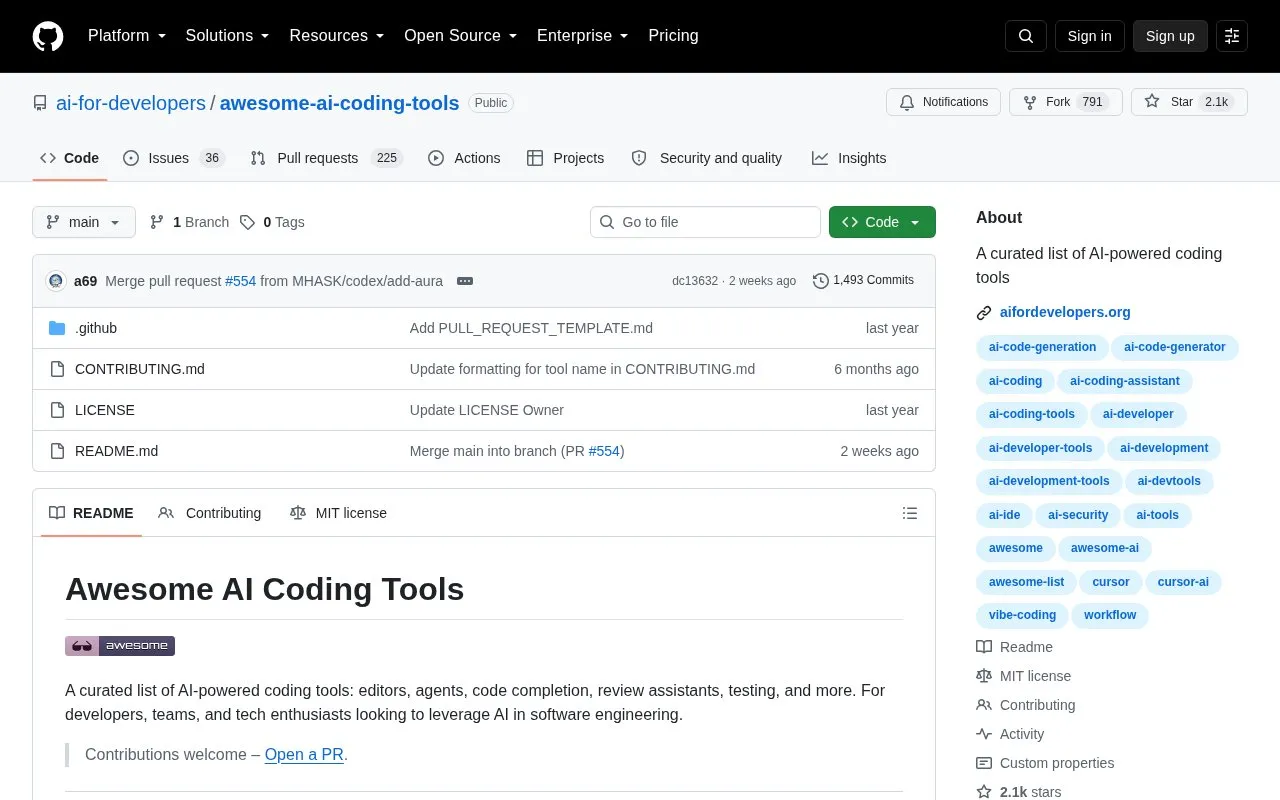Click the Sign in button

point(1090,36)
